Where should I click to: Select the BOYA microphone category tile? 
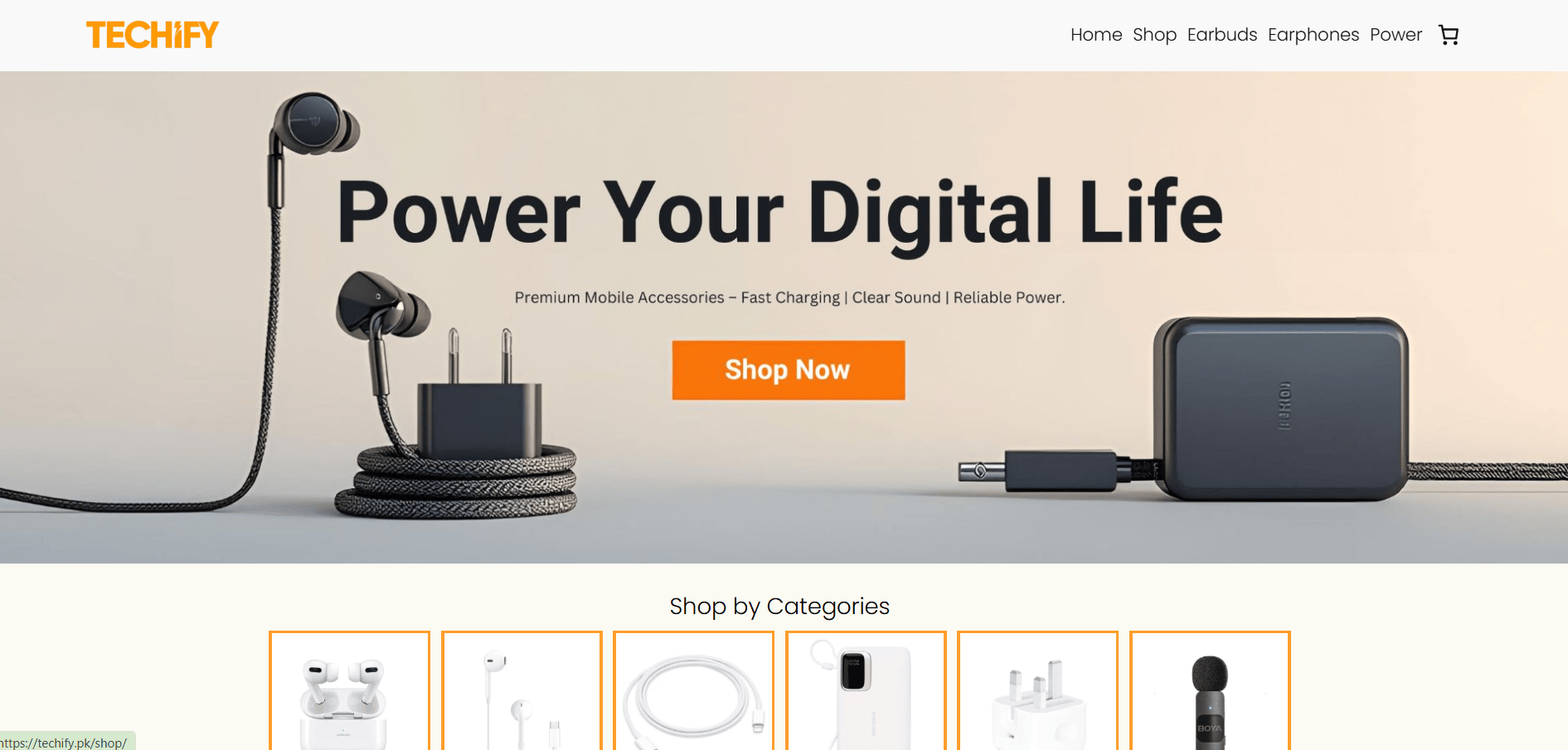1210,691
